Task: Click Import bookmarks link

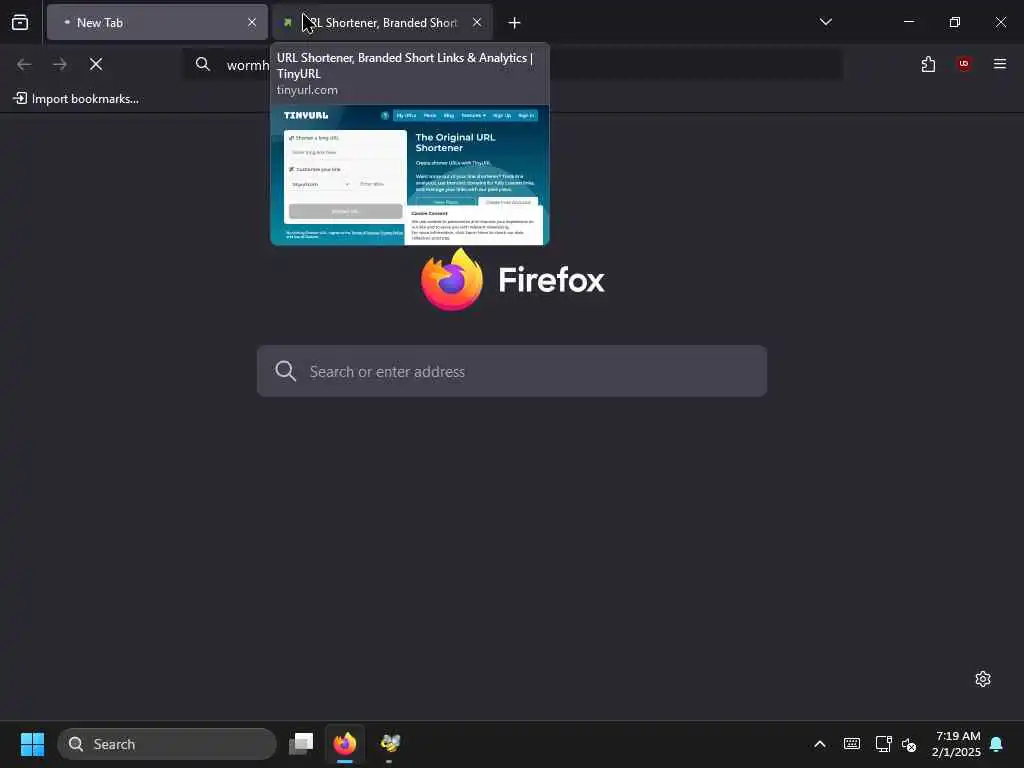Action: coord(76,99)
